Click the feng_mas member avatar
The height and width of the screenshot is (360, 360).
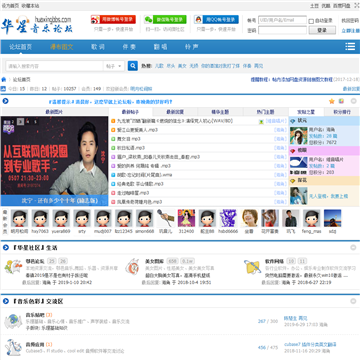pyautogui.click(x=312, y=218)
